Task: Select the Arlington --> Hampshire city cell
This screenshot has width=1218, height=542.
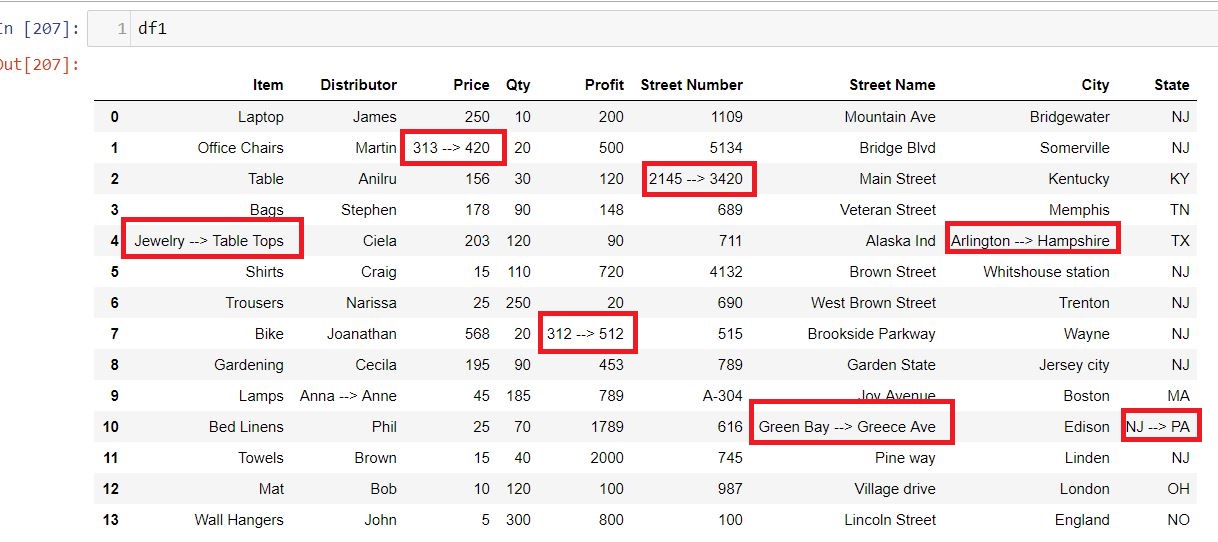Action: [1031, 238]
